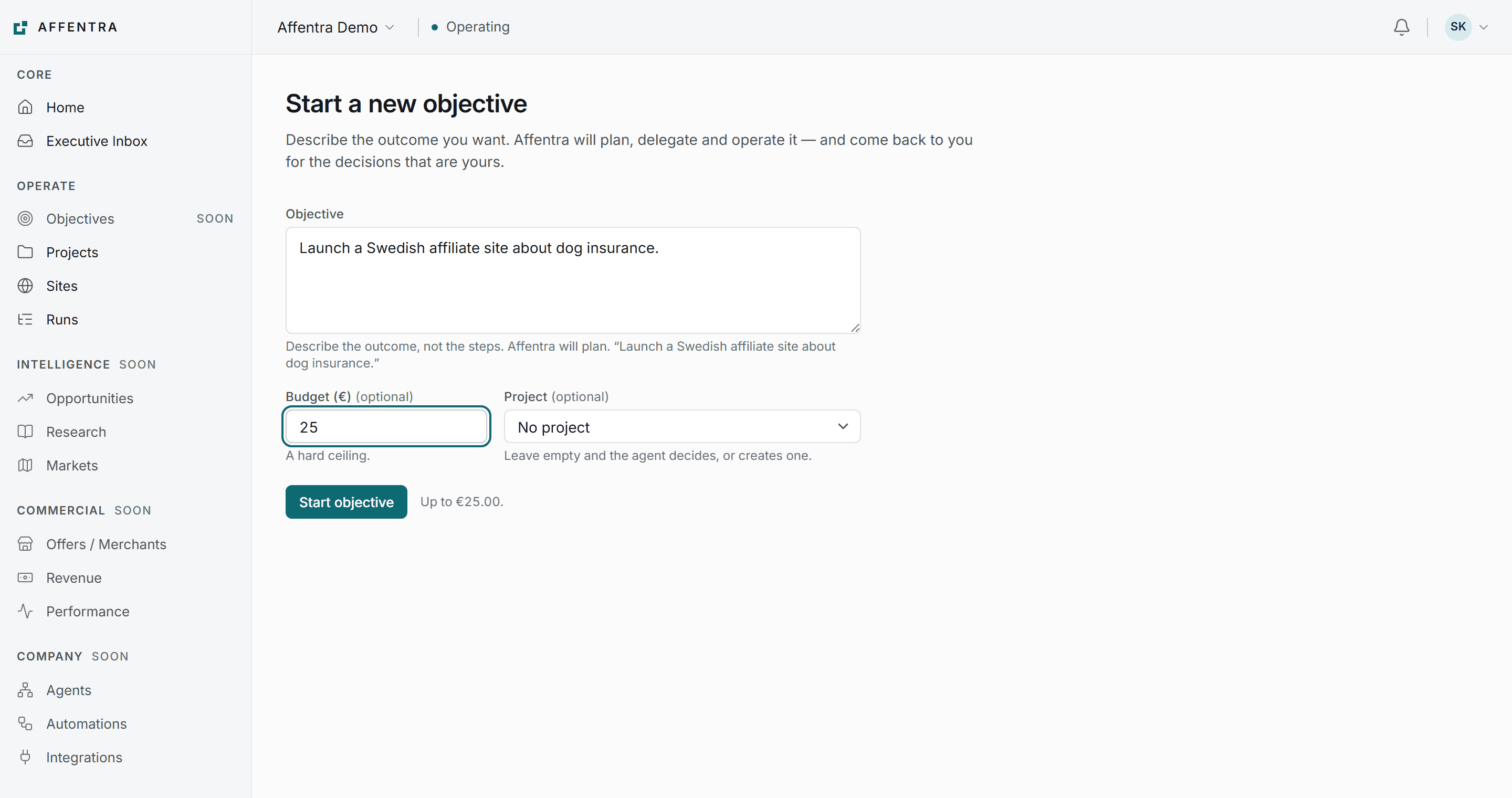1512x798 pixels.
Task: Click the Offers / Merchants storefront icon
Action: [25, 544]
